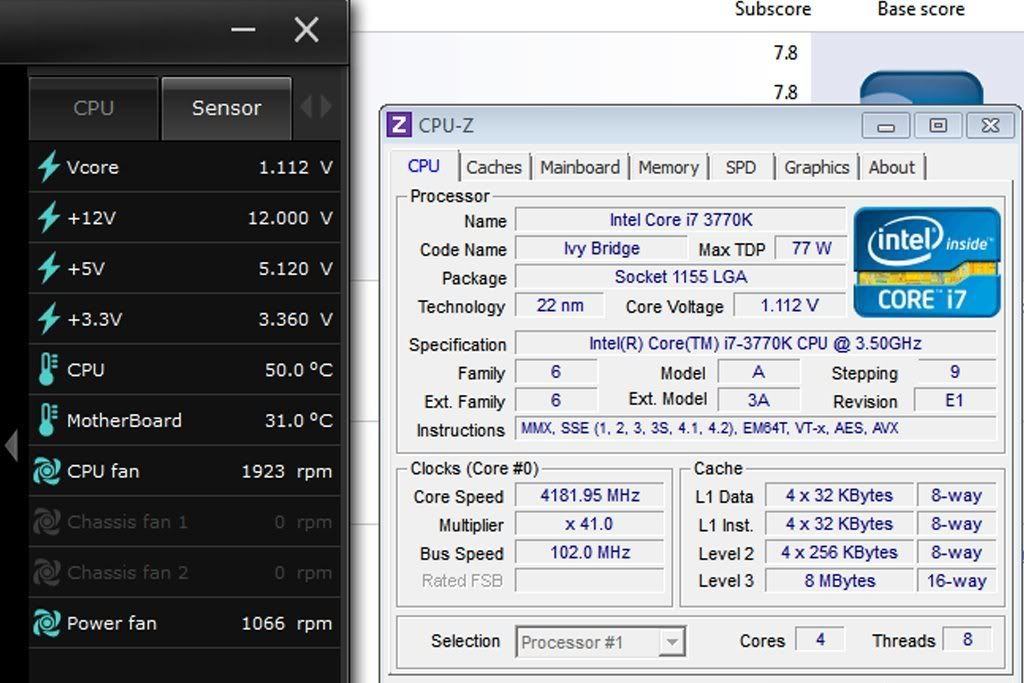The width and height of the screenshot is (1024, 683).
Task: Click the Chassis fan 1 icon
Action: click(47, 522)
